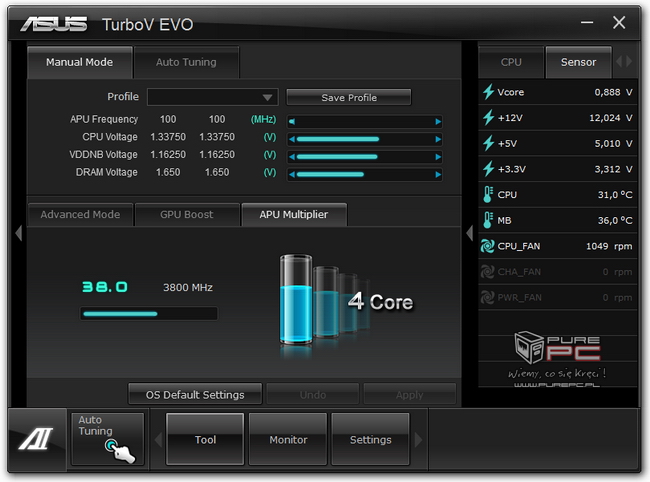Close the TurboV EVO window

[619, 22]
